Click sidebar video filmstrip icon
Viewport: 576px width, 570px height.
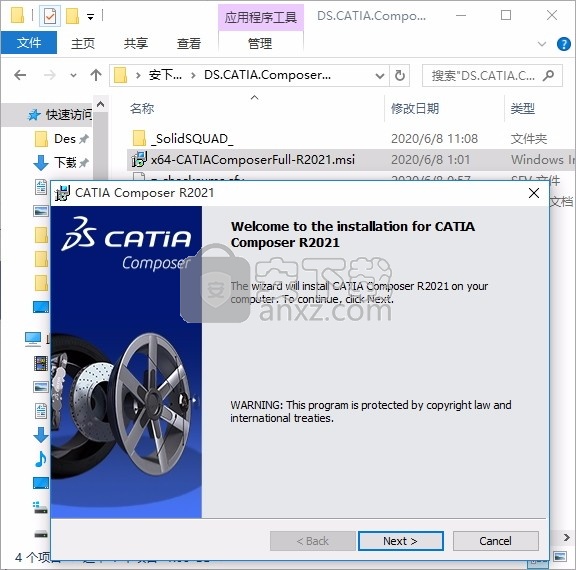[x=41, y=364]
